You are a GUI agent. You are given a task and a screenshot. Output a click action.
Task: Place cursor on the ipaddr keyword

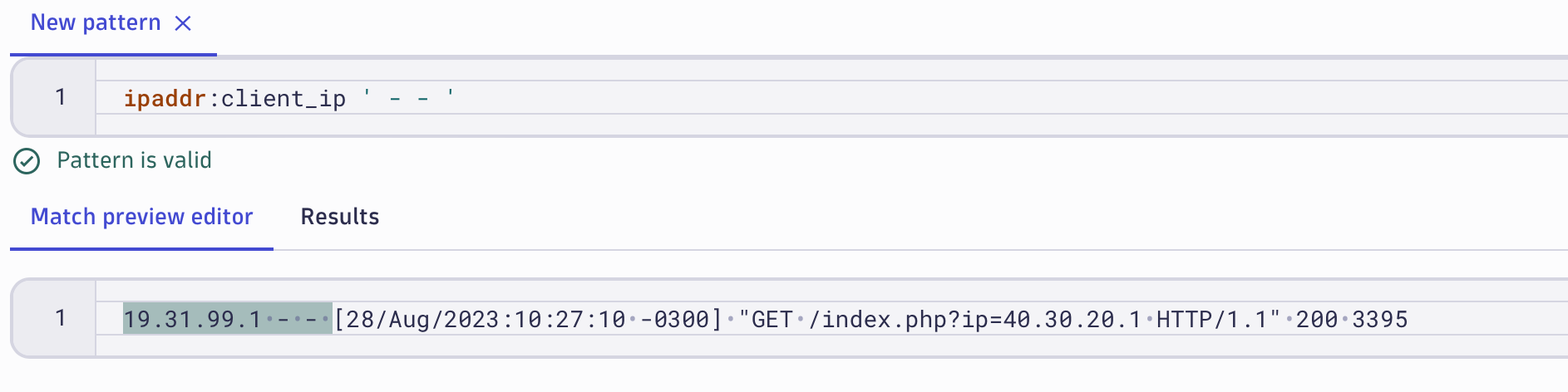[165, 99]
